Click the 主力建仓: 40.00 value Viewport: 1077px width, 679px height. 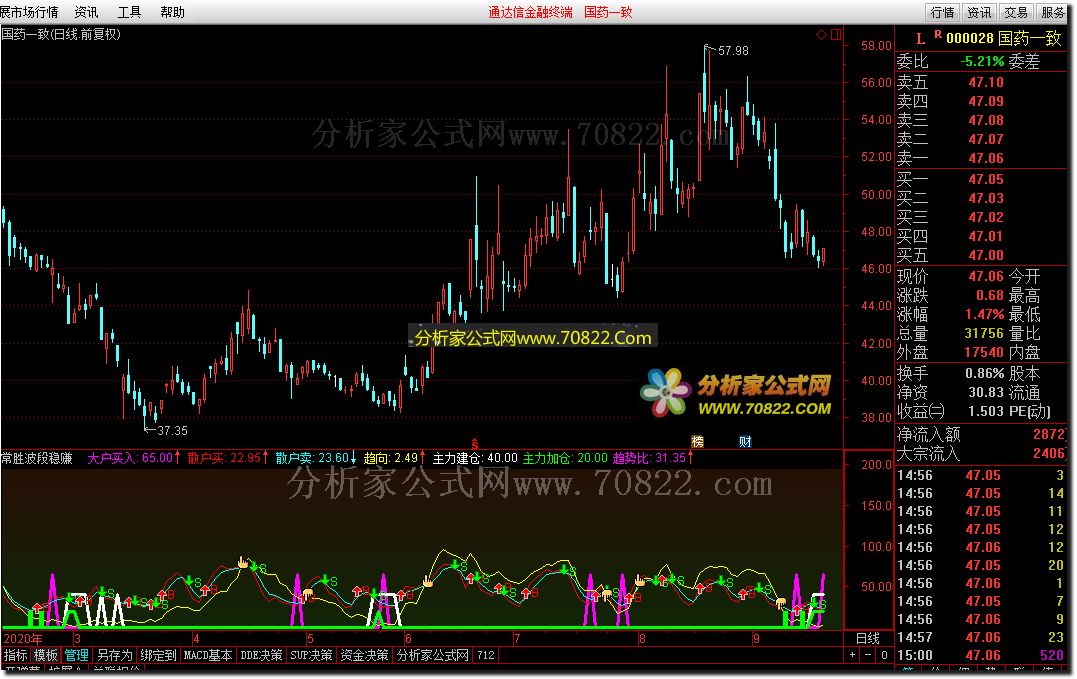point(475,458)
